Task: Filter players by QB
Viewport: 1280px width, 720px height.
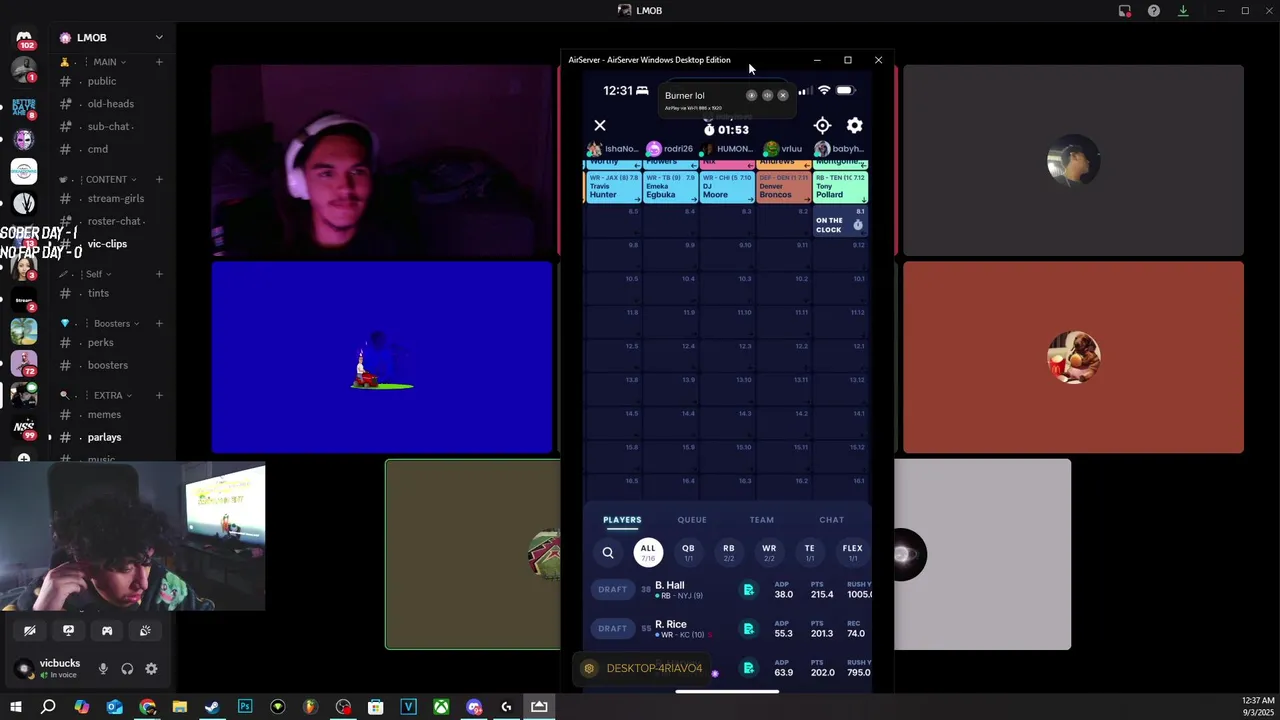Action: point(688,552)
